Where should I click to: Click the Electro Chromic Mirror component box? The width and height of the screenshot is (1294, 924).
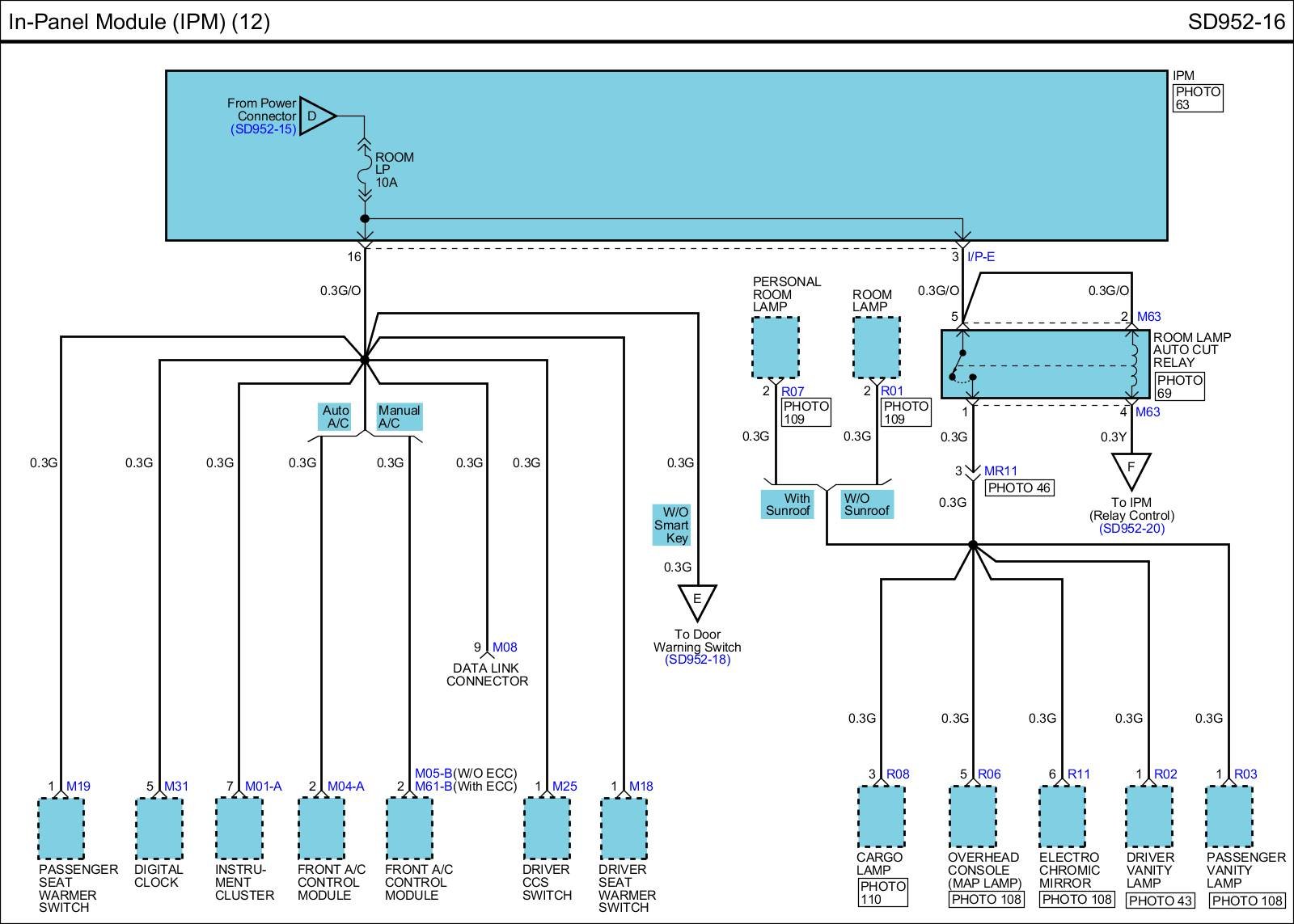click(1062, 816)
